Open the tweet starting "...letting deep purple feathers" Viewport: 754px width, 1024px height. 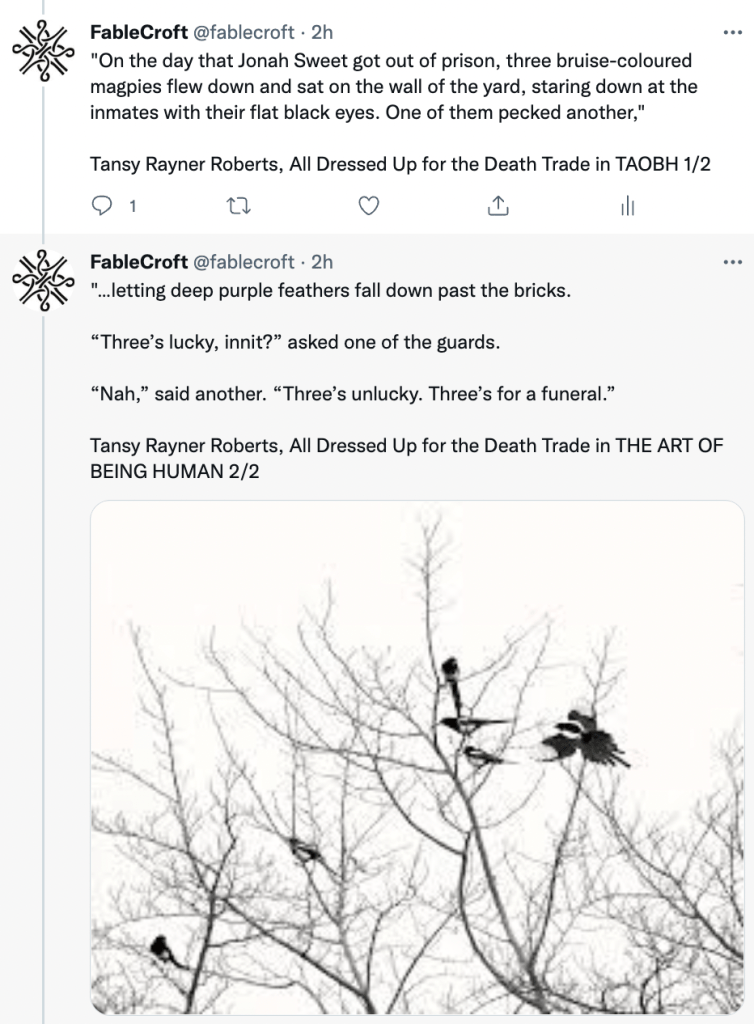point(330,291)
